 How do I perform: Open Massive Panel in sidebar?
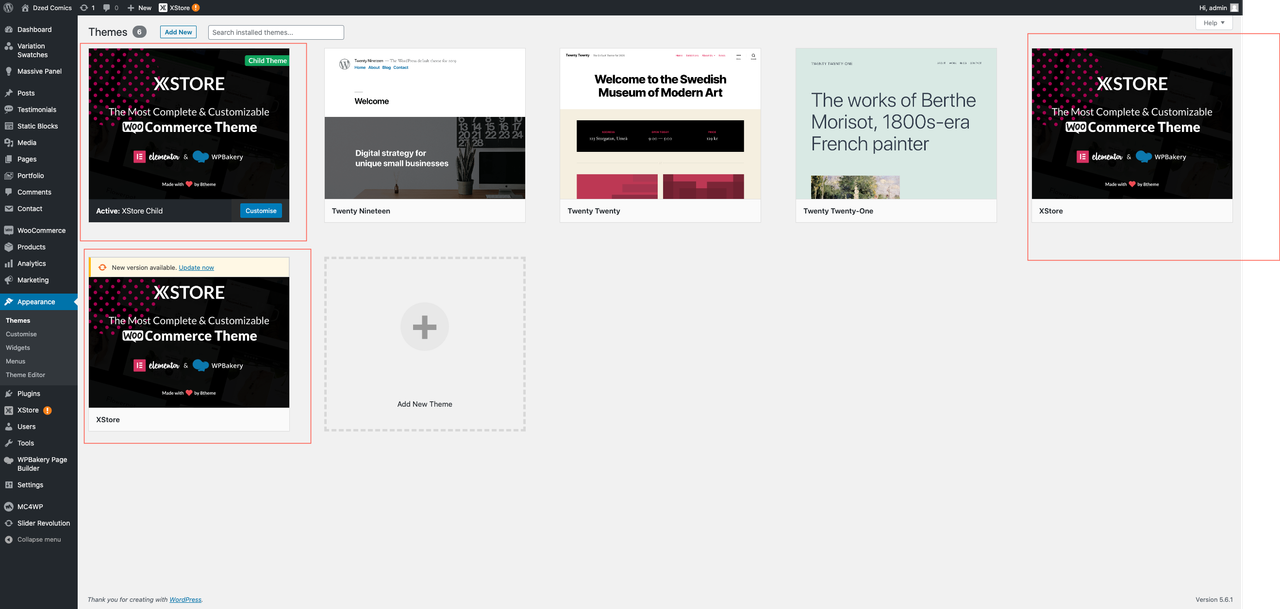39,71
